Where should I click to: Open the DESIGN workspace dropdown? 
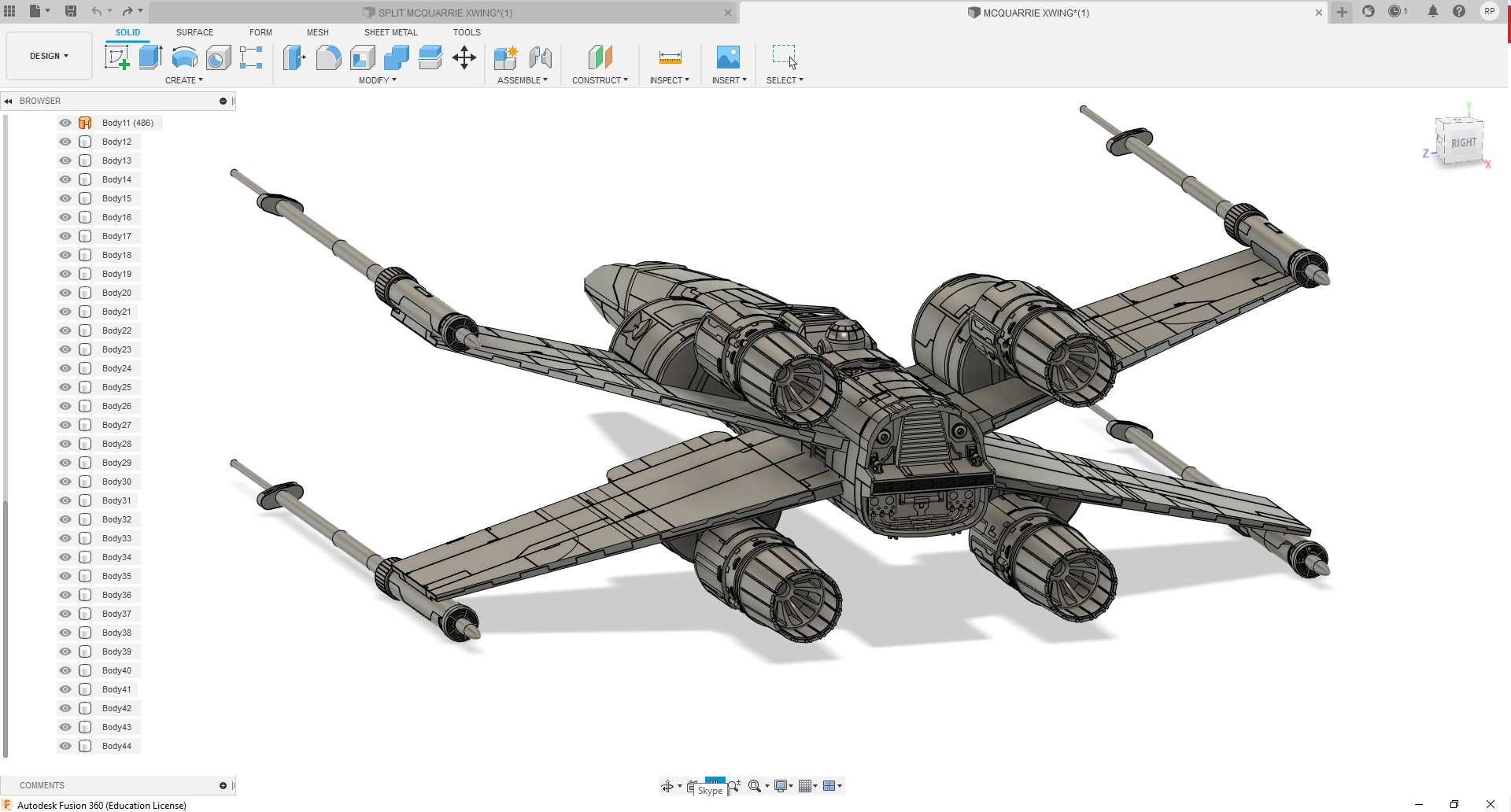pos(49,56)
